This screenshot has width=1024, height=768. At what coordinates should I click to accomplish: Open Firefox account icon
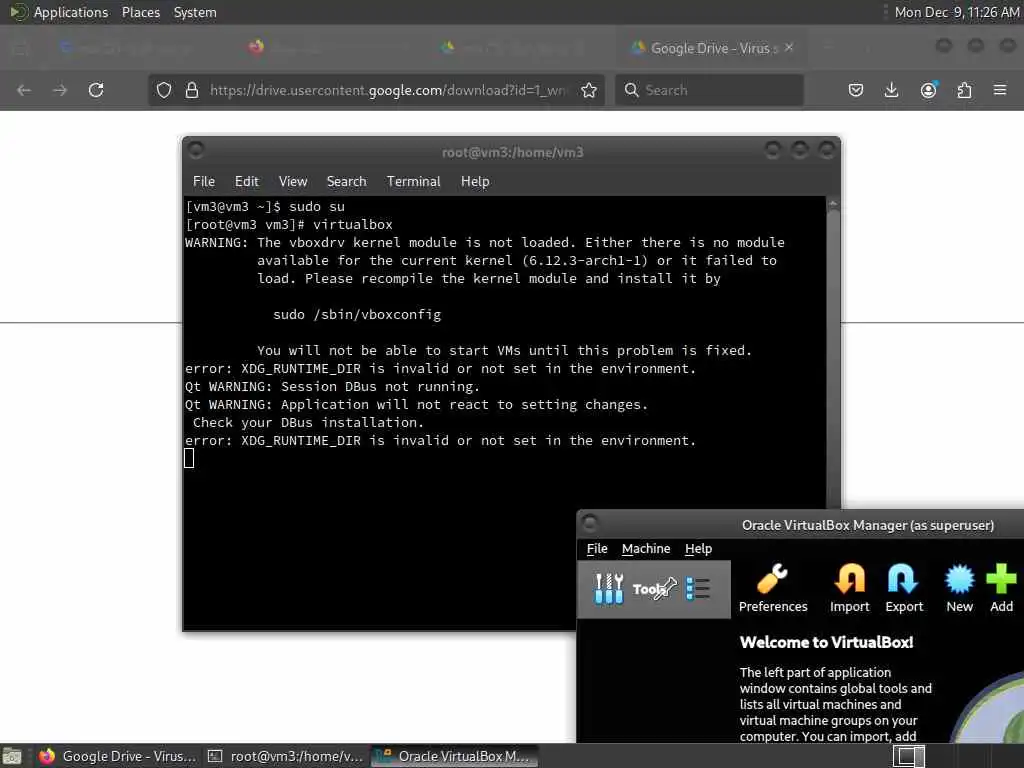point(928,89)
